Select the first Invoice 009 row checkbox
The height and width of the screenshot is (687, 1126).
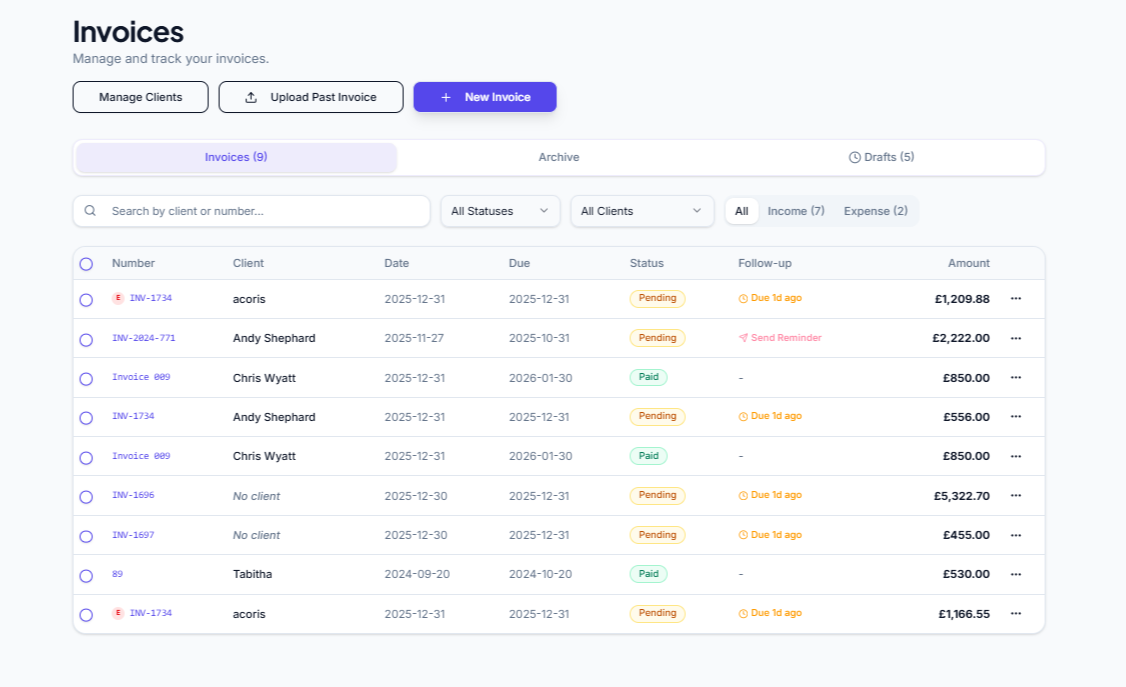pos(85,378)
